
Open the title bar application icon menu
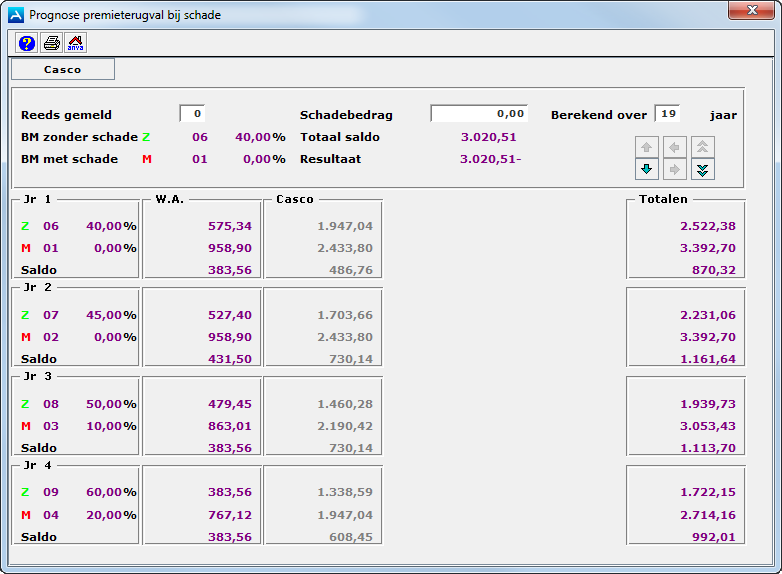[15, 15]
